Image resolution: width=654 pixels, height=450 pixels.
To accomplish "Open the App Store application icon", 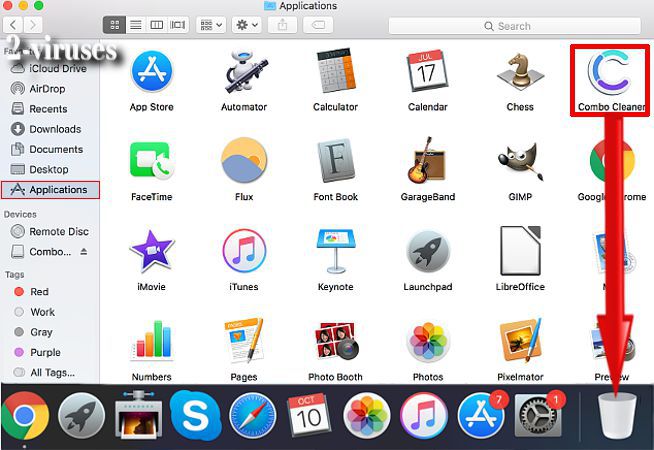I will pos(151,72).
